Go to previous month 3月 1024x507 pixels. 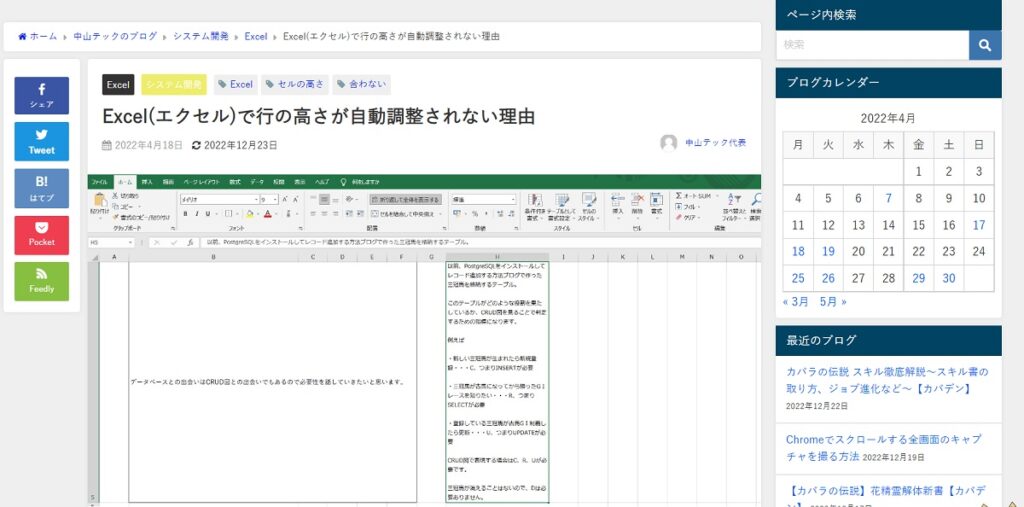[796, 301]
